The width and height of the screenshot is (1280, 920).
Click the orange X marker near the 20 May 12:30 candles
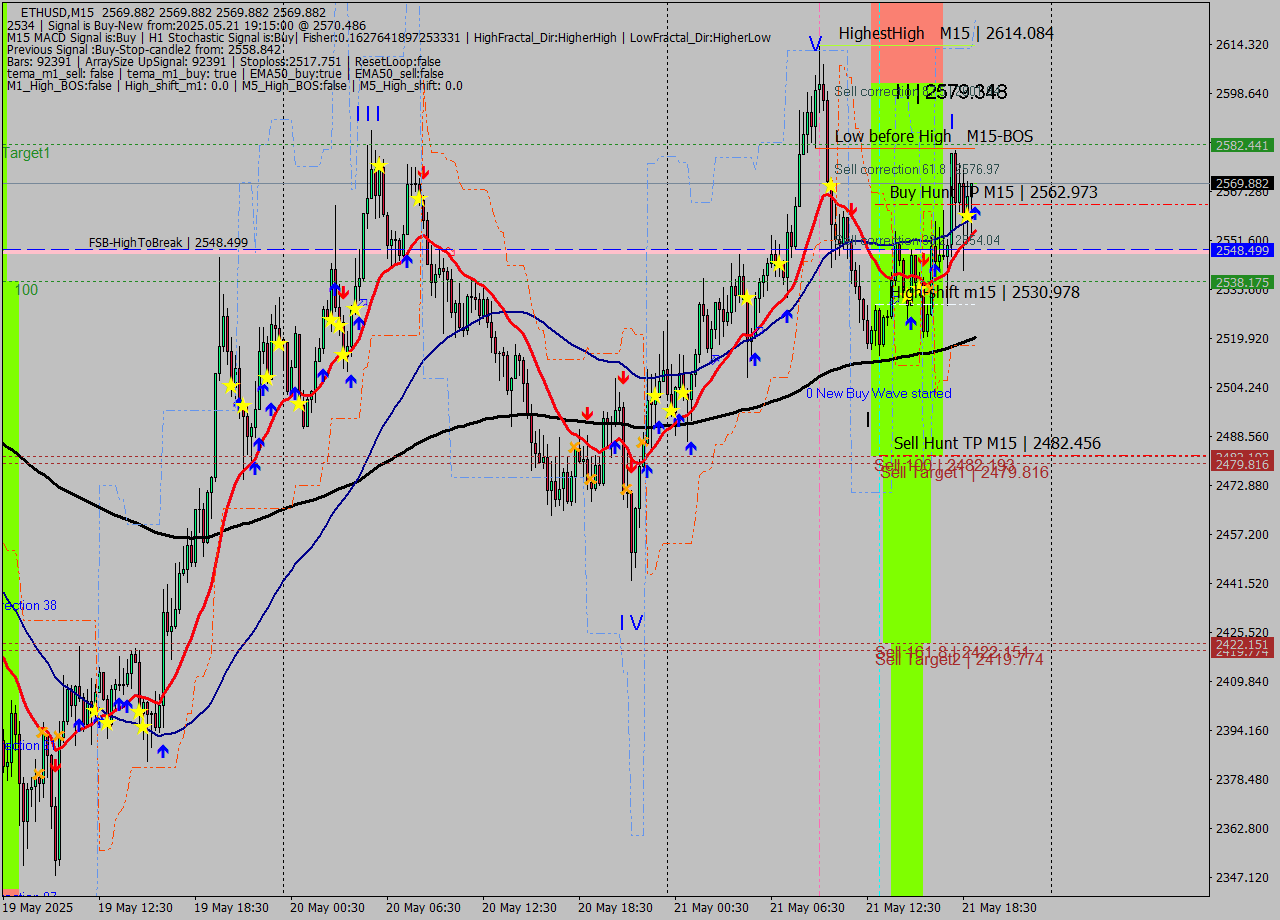click(575, 447)
